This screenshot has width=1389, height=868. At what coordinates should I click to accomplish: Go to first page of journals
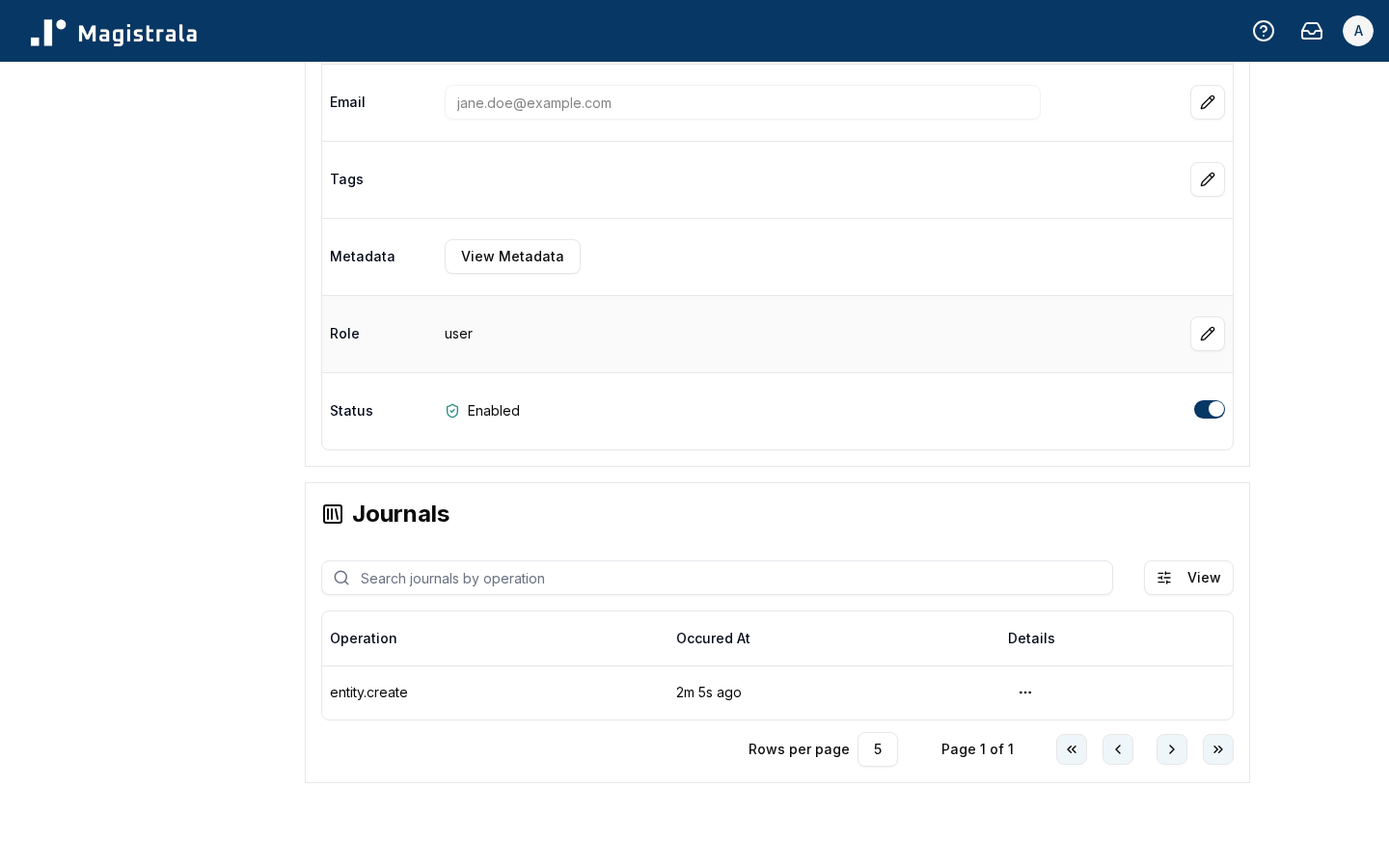pyautogui.click(x=1072, y=749)
